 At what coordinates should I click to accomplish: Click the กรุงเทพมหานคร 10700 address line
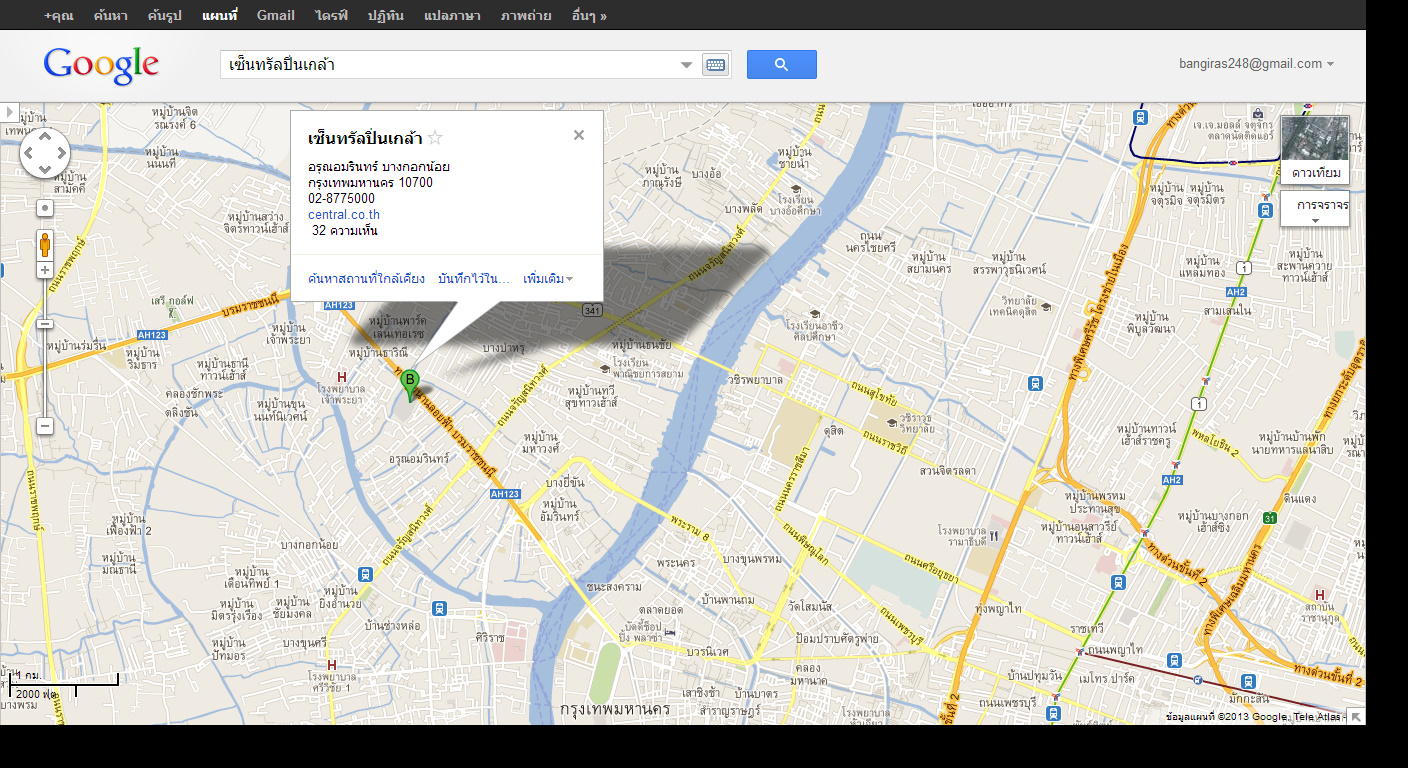(370, 183)
